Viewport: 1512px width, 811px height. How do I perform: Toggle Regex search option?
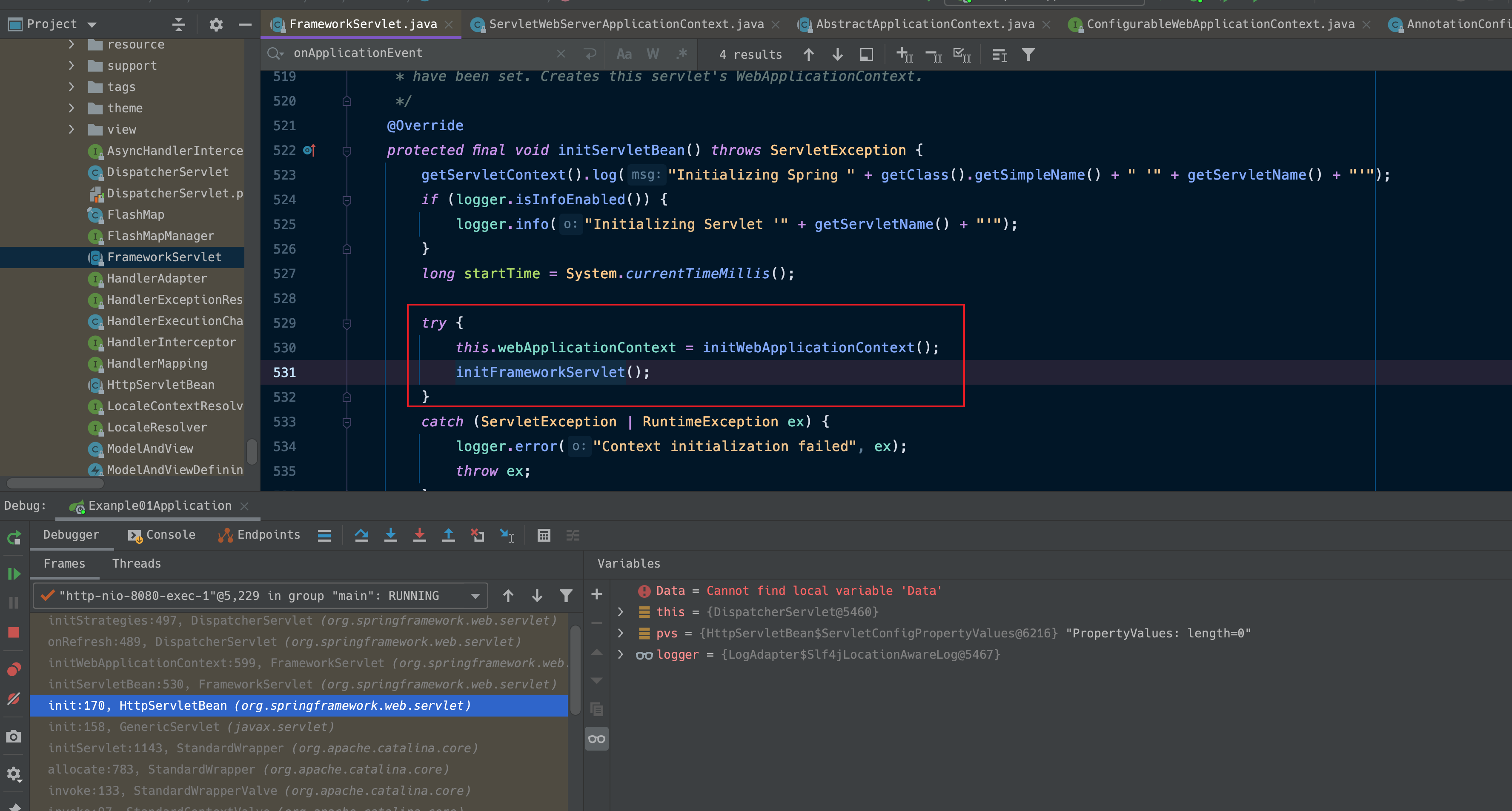click(x=682, y=54)
